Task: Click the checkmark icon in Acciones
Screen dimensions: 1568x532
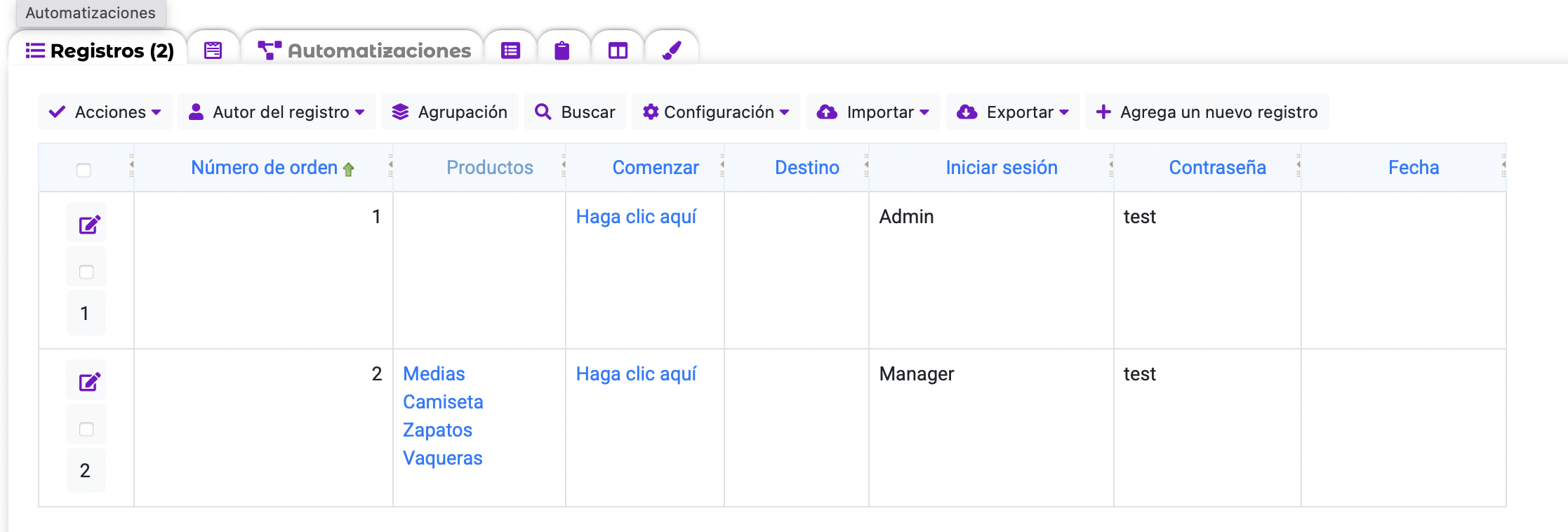Action: 57,112
